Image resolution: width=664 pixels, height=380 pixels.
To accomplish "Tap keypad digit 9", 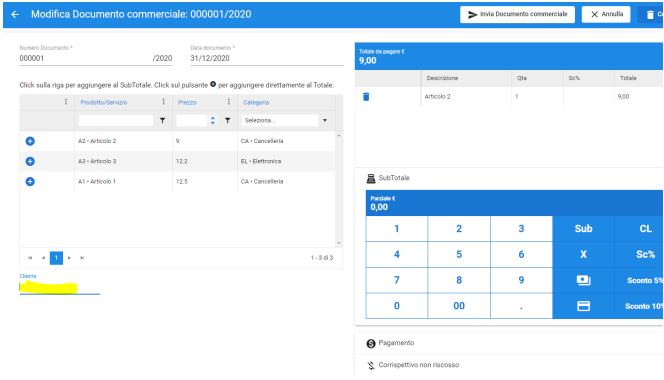I will click(521, 280).
